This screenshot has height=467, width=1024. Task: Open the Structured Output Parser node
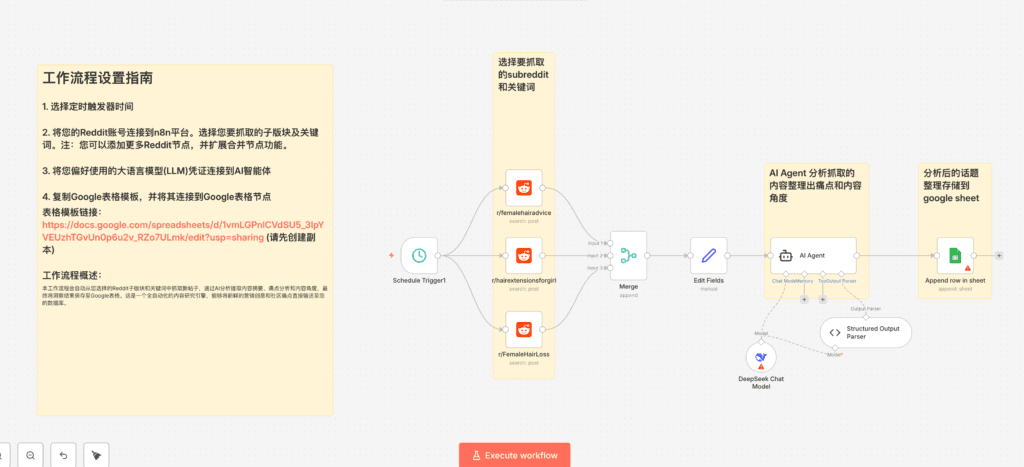[866, 333]
